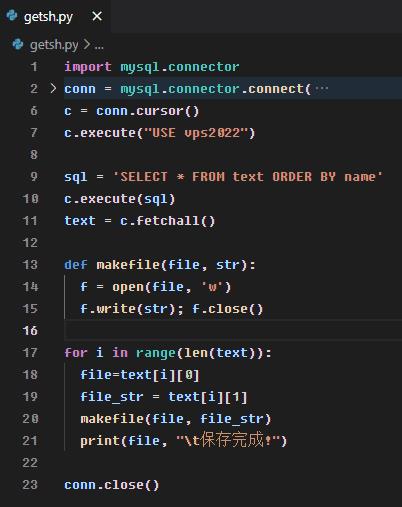Click the makefile function name definition
402x507 pixels.
click(x=128, y=265)
